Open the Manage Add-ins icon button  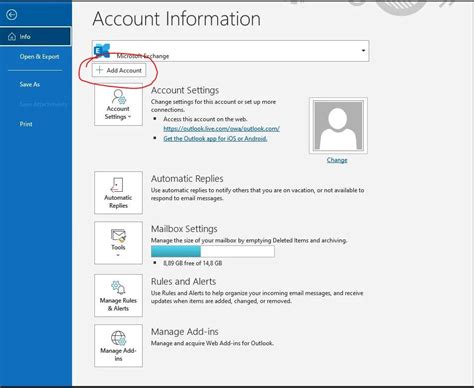tap(118, 346)
